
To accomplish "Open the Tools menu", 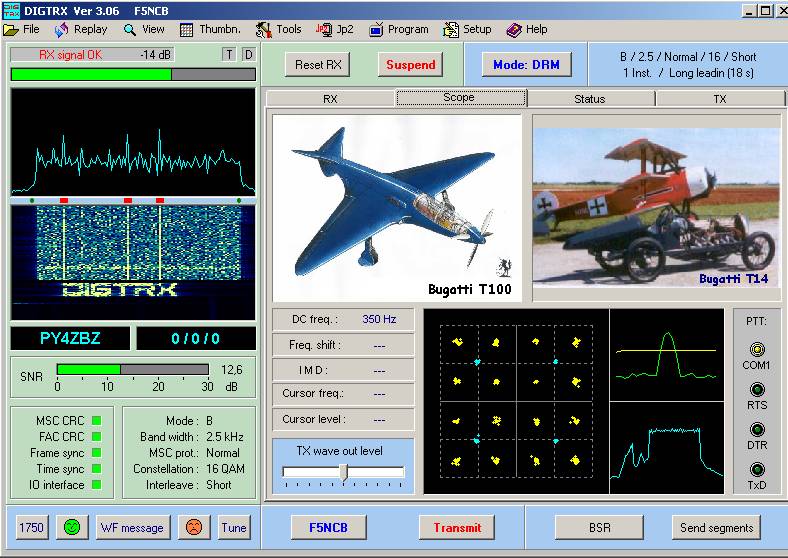I will (x=279, y=29).
